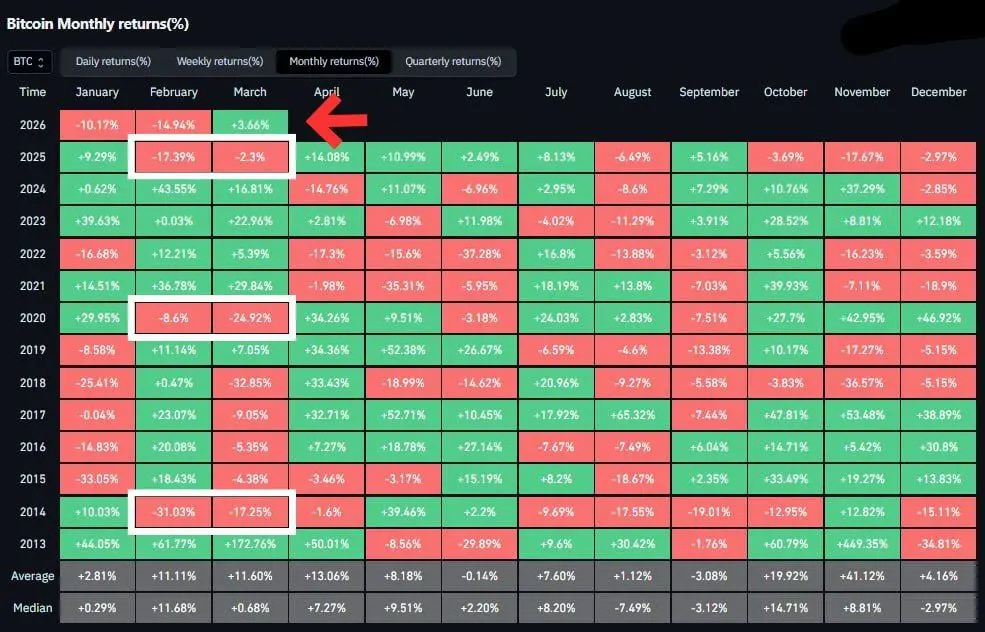Click the 2025 February cell -17.39%

(x=174, y=157)
